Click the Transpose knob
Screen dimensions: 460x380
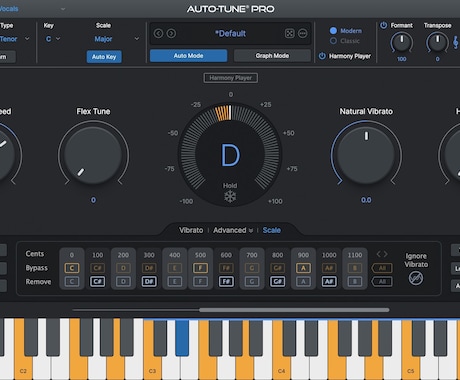click(437, 42)
